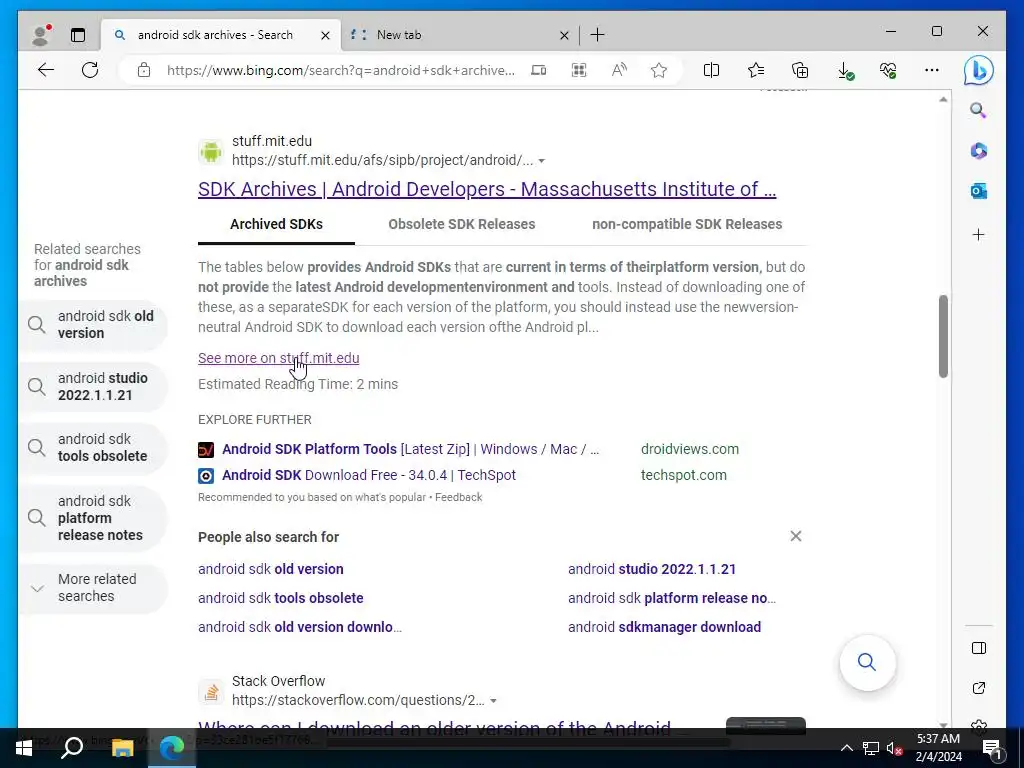Toggle split screen view
1024x768 pixels.
[x=711, y=70]
